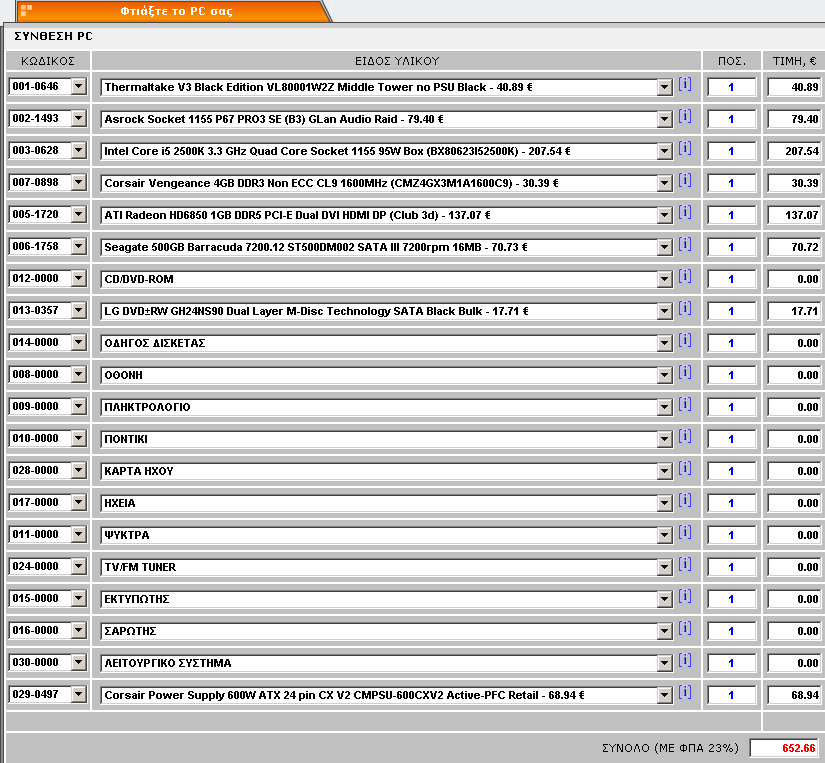Screen dimensions: 825x763
Task: Click quantity field in Intel Core i5 row
Action: click(x=731, y=152)
